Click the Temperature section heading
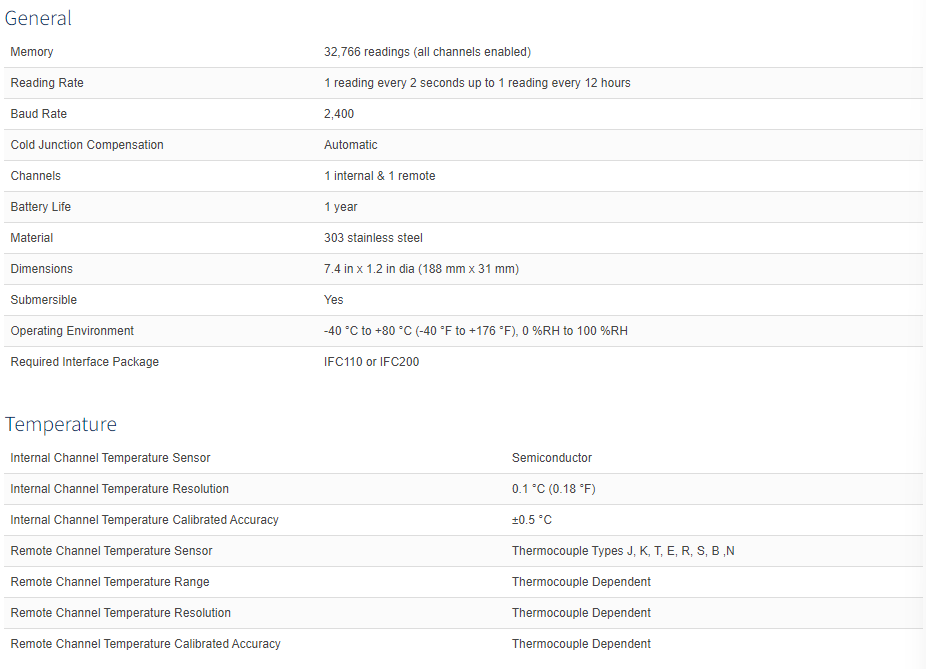926x669 pixels. tap(61, 425)
